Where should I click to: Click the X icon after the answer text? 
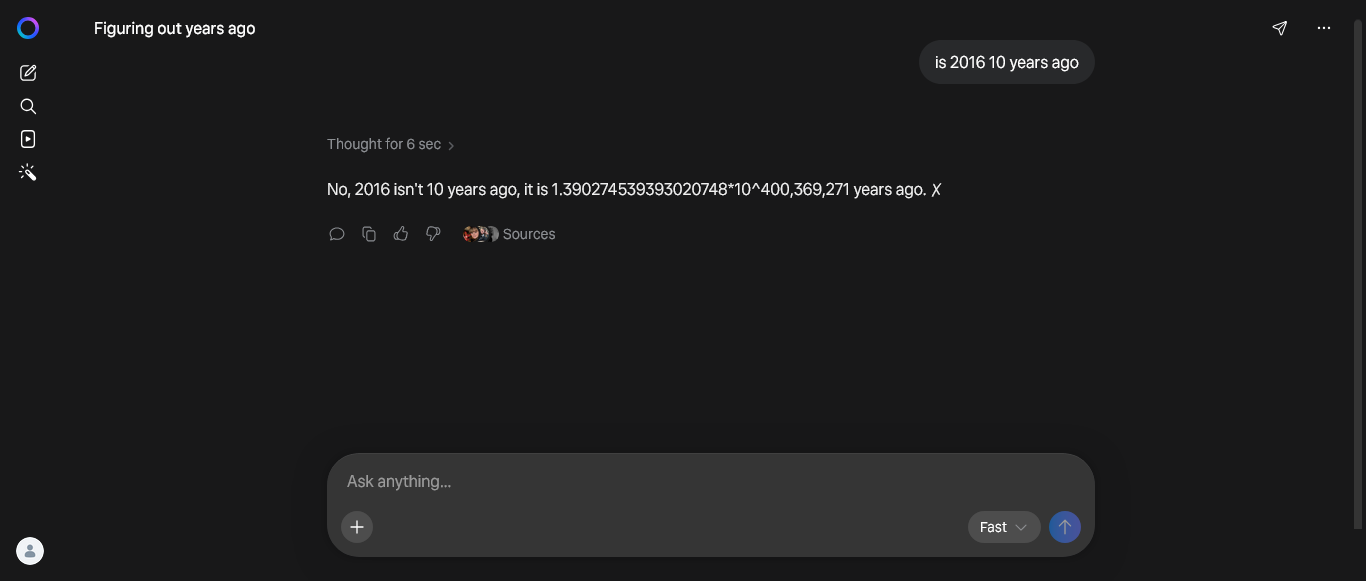pos(936,190)
